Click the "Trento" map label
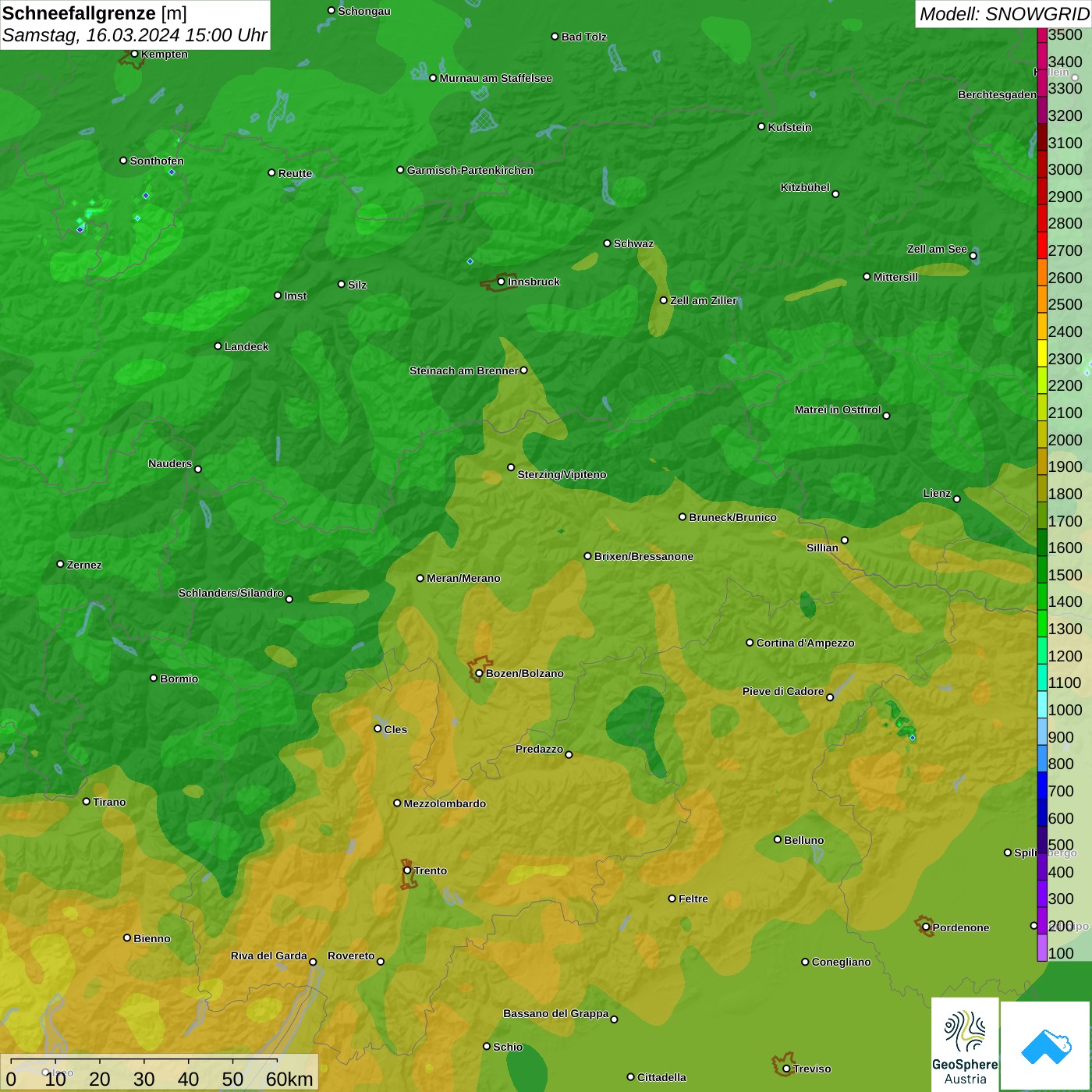This screenshot has width=1092, height=1092. pyautogui.click(x=431, y=870)
